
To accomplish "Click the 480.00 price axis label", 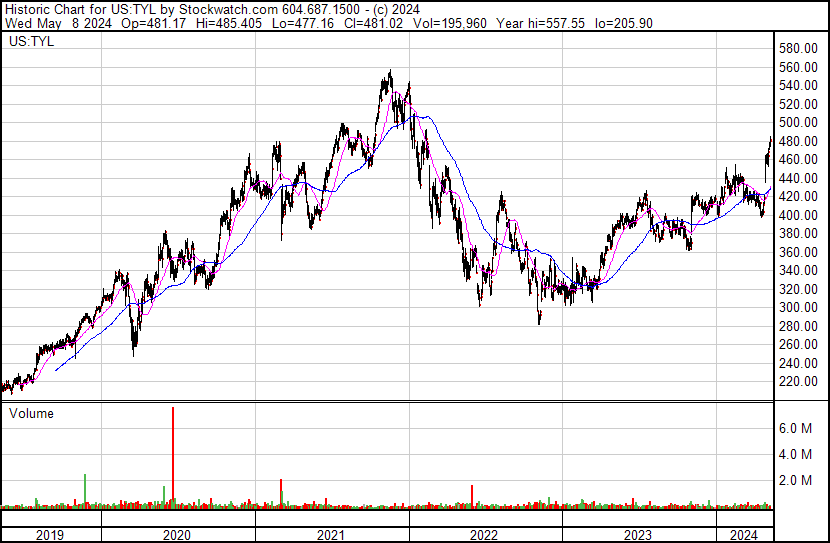I will click(798, 141).
